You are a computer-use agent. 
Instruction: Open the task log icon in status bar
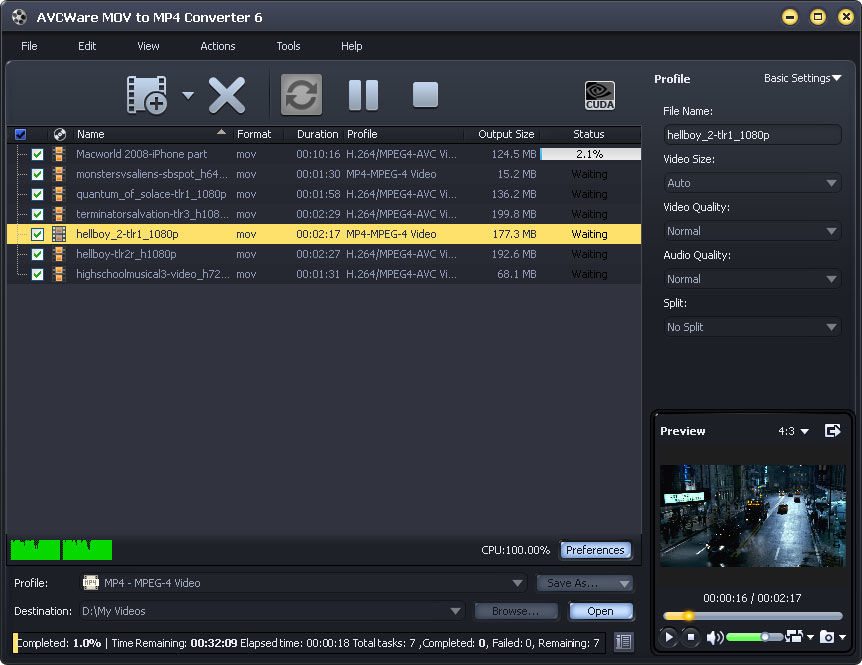click(623, 641)
